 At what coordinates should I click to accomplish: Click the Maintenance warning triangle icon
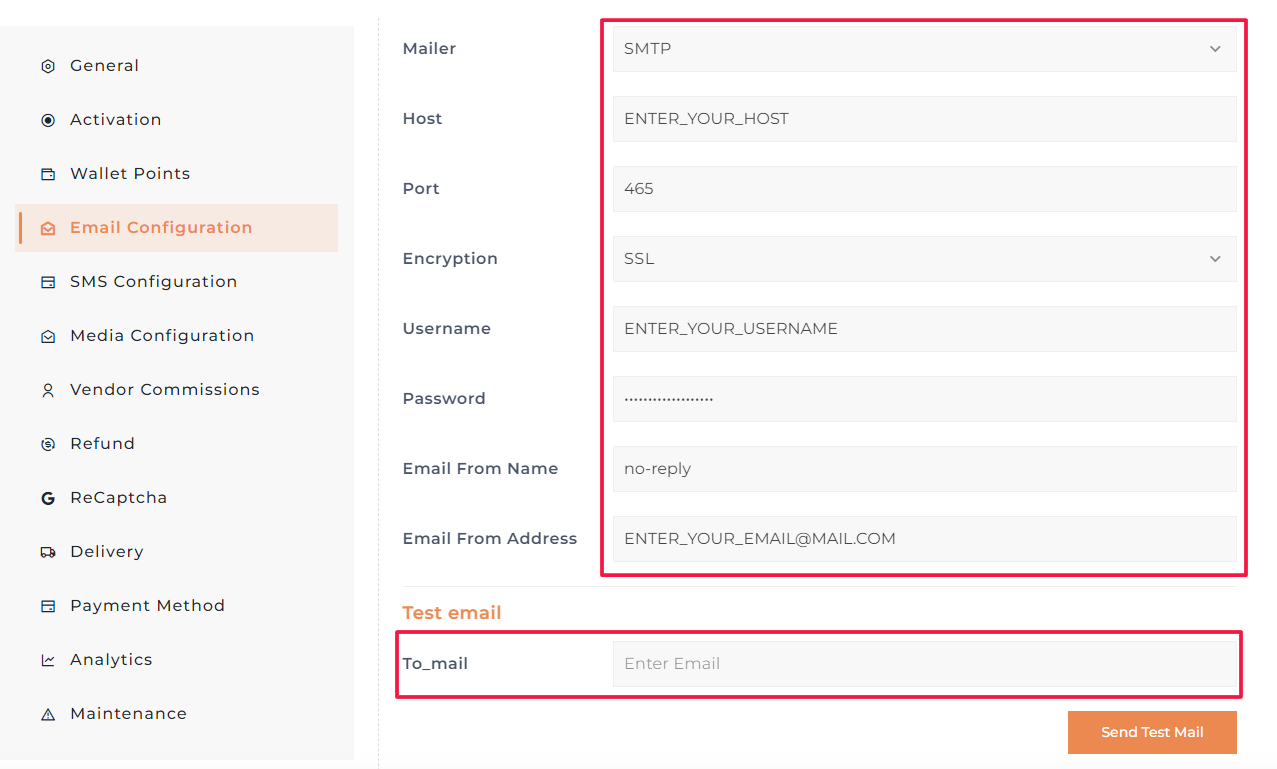tap(48, 715)
